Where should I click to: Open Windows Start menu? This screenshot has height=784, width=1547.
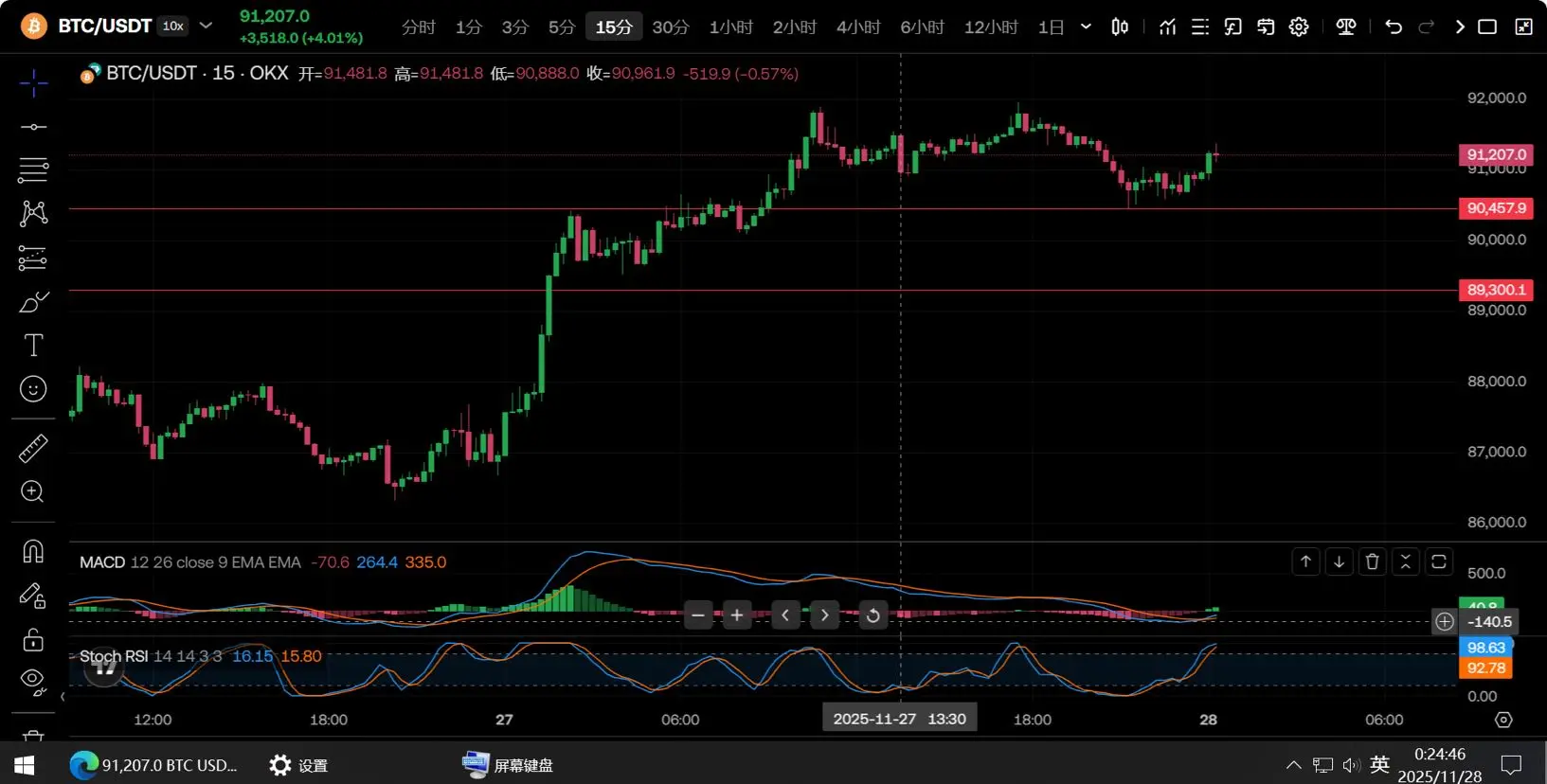(x=25, y=764)
